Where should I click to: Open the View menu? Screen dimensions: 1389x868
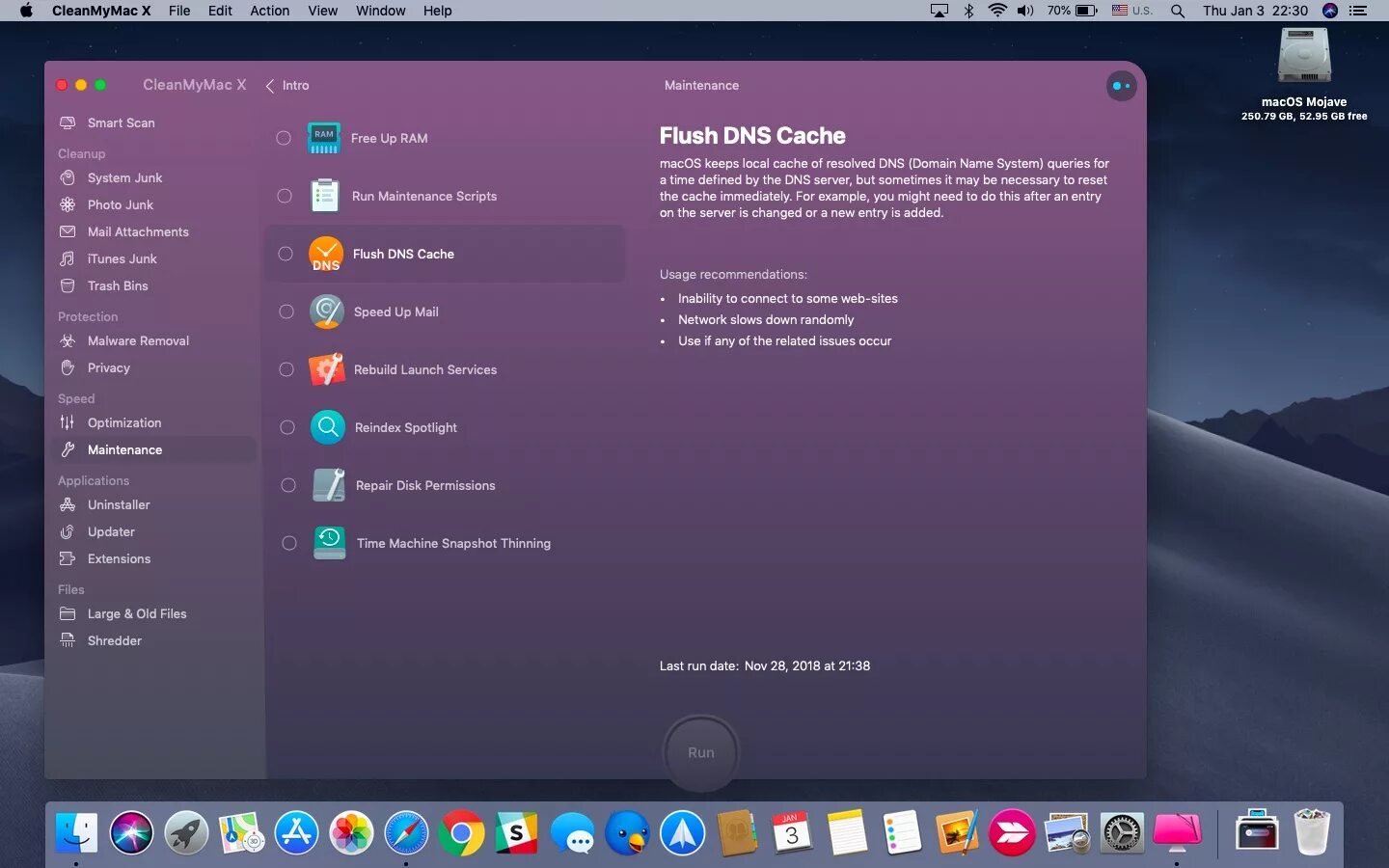click(x=323, y=11)
